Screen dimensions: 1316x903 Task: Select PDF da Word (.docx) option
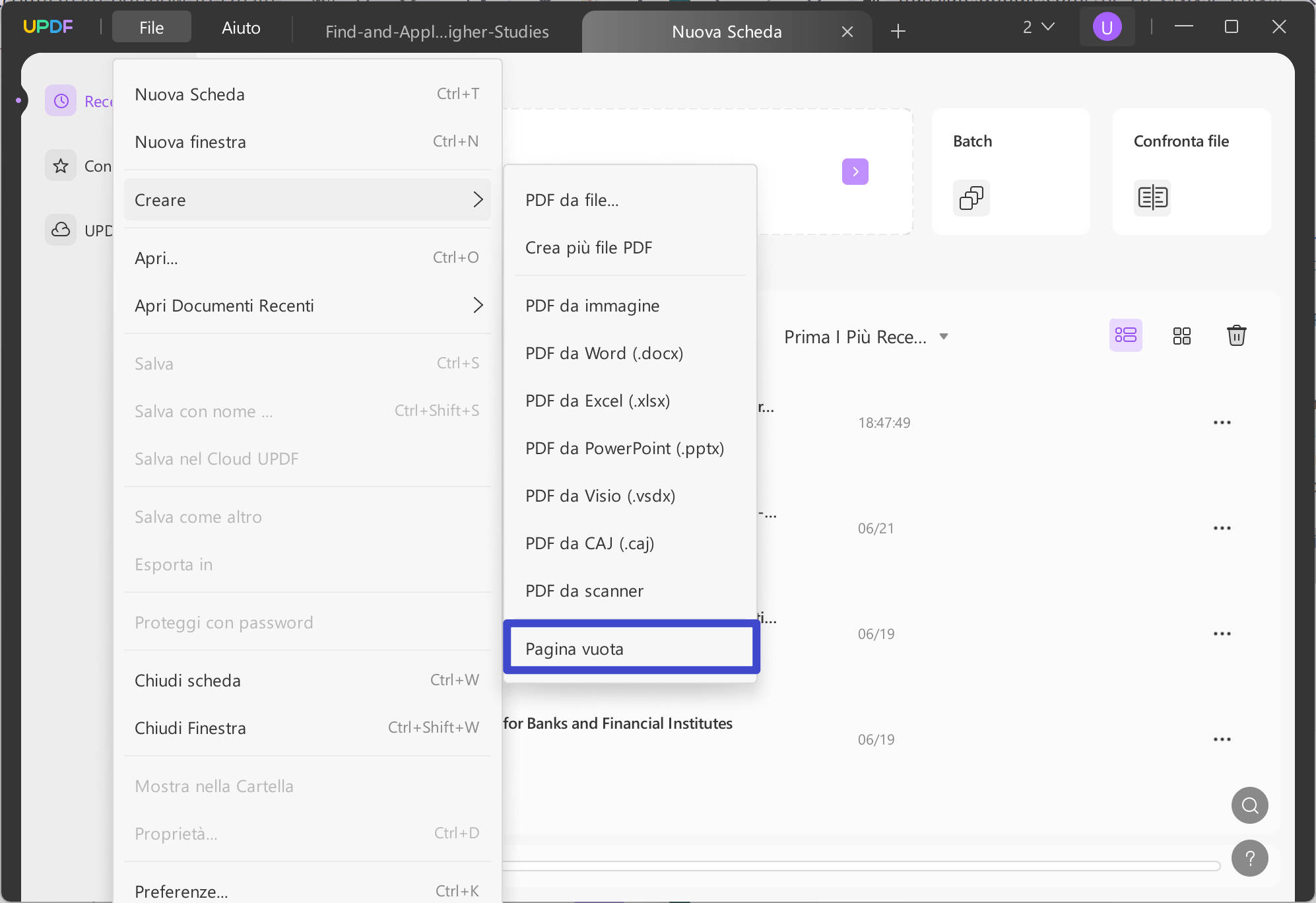[630, 353]
